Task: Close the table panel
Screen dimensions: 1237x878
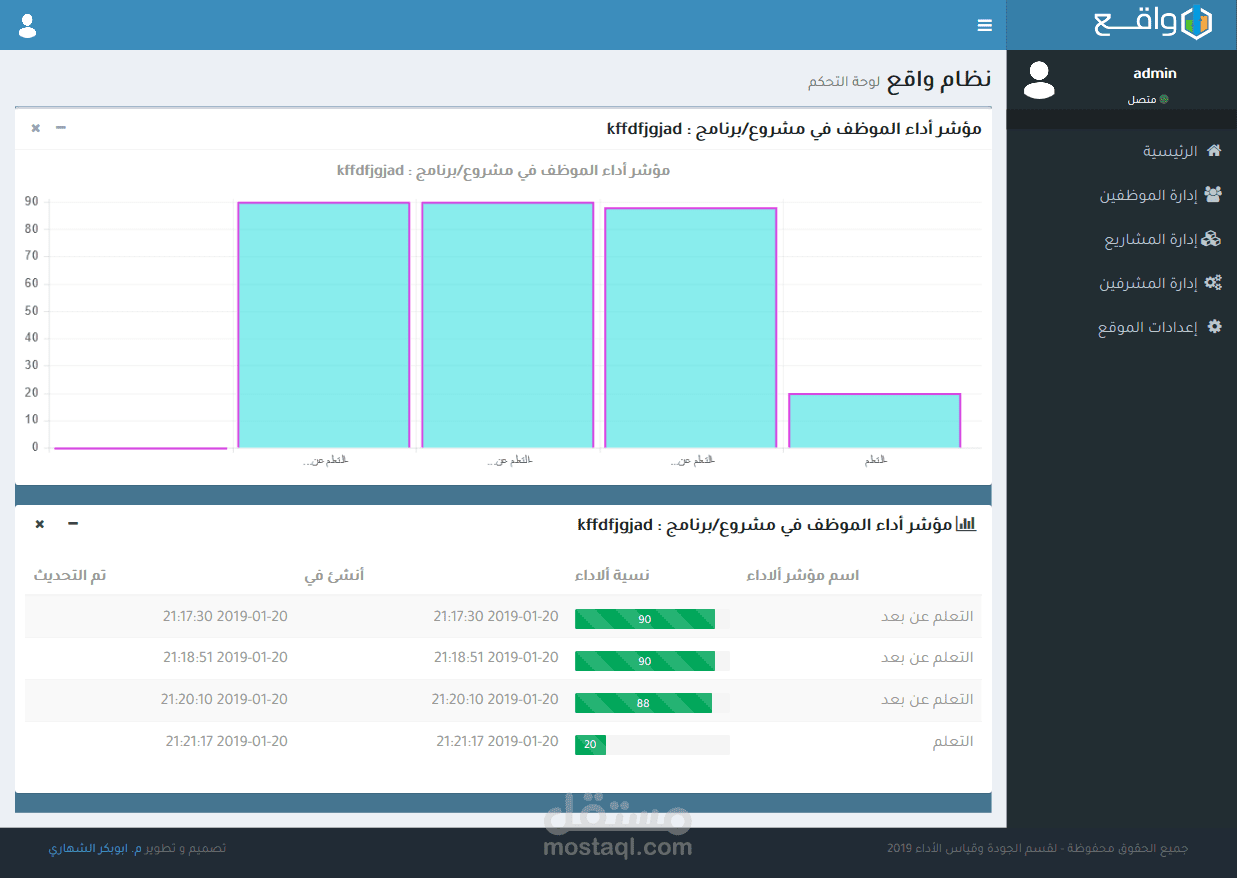Action: tap(40, 524)
